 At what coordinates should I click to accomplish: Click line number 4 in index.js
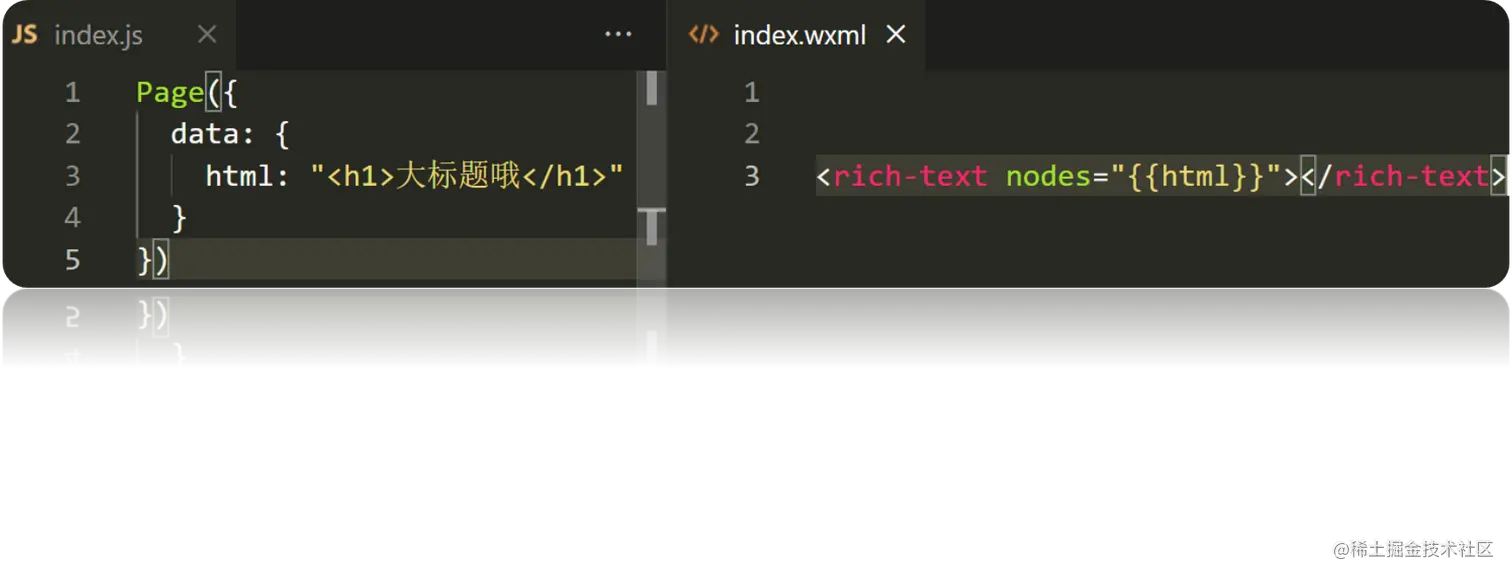[x=72, y=218]
